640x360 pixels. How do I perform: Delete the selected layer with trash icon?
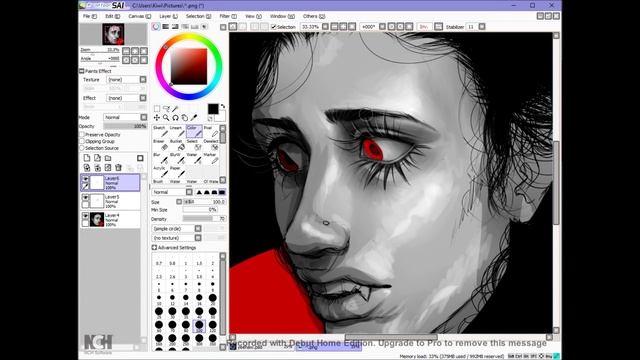[118, 167]
